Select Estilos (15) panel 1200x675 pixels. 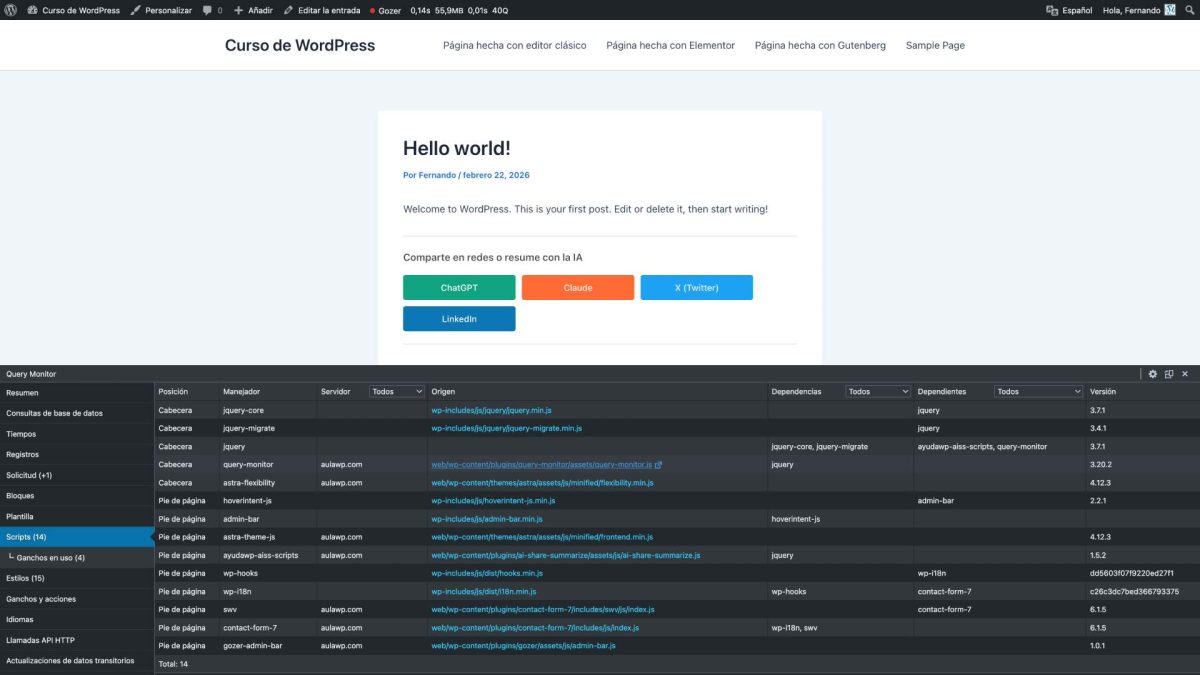coord(77,578)
